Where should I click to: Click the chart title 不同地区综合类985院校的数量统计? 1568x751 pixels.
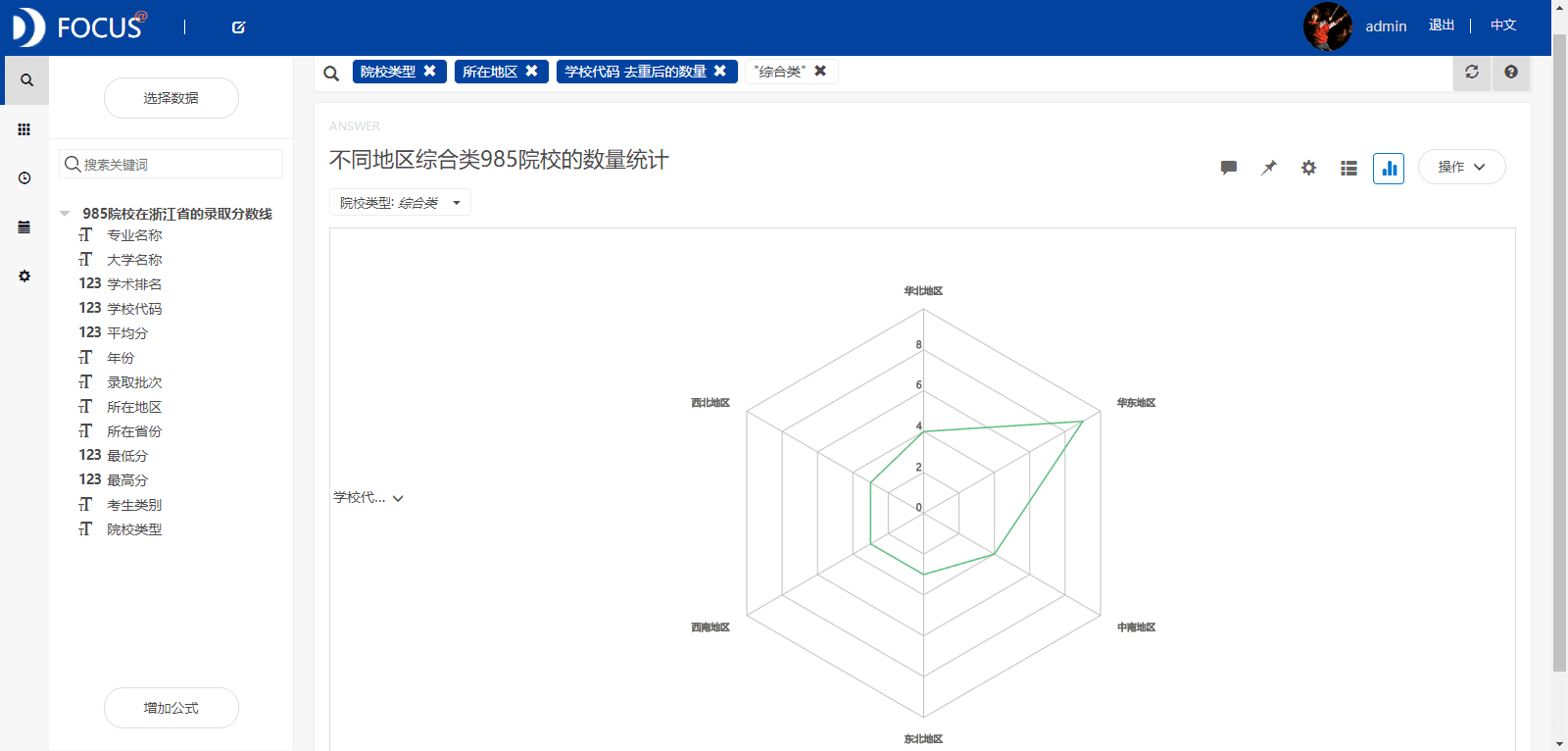pos(499,160)
